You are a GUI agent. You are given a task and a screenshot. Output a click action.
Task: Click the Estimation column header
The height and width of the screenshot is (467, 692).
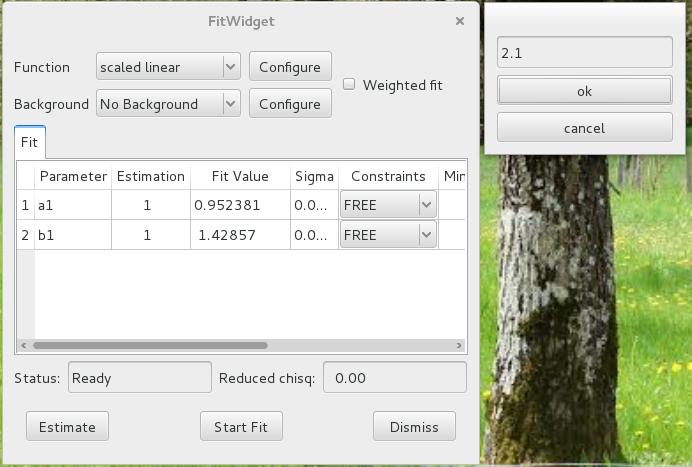coord(150,176)
